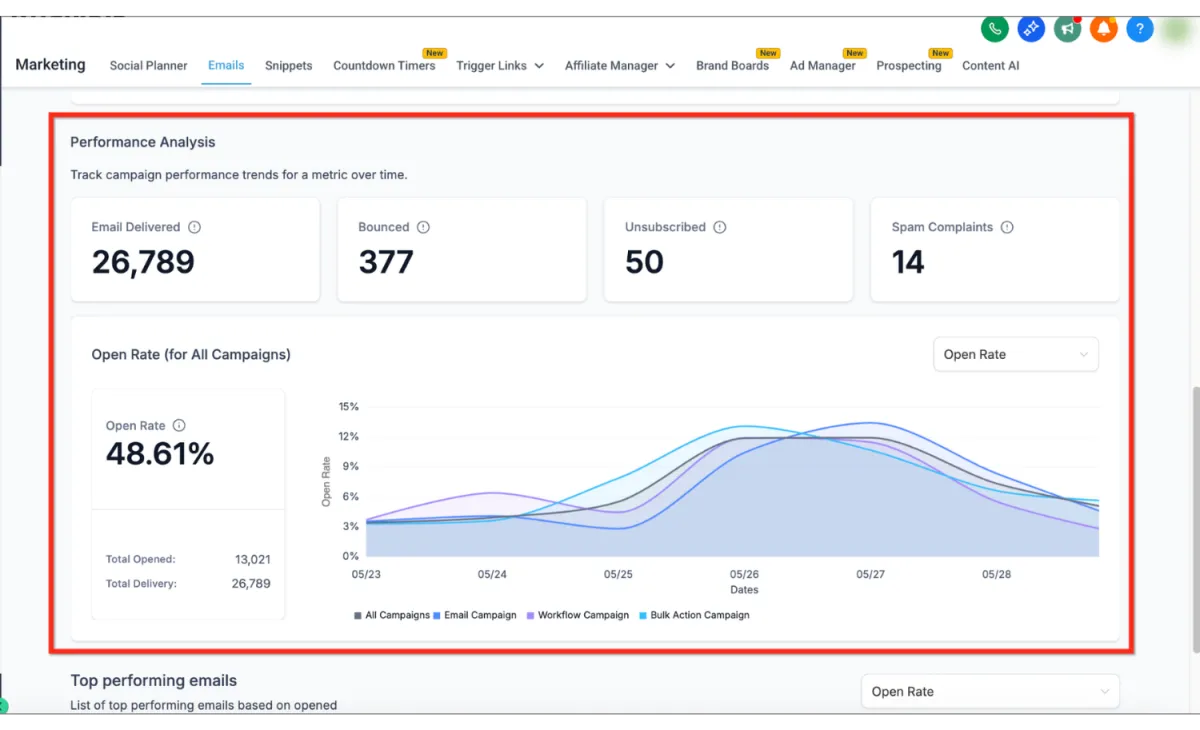Toggle All Campaigns series in chart legend
1200x730 pixels.
tap(392, 615)
